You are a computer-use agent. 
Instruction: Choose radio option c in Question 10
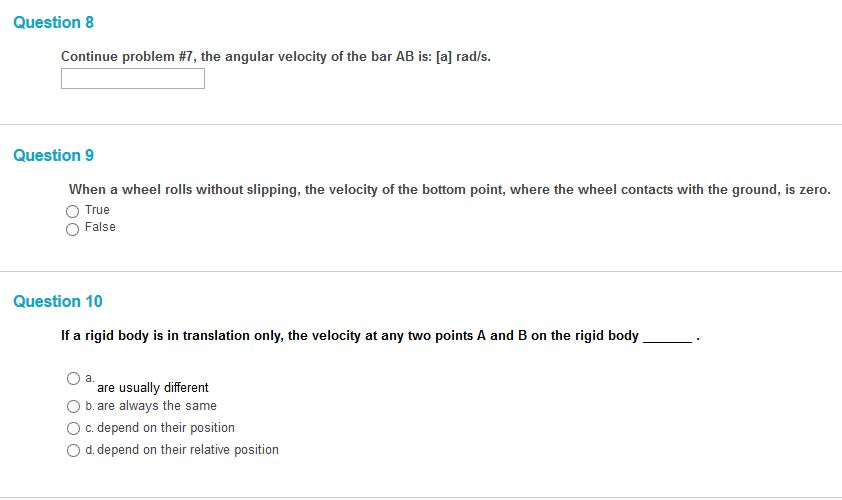point(73,429)
